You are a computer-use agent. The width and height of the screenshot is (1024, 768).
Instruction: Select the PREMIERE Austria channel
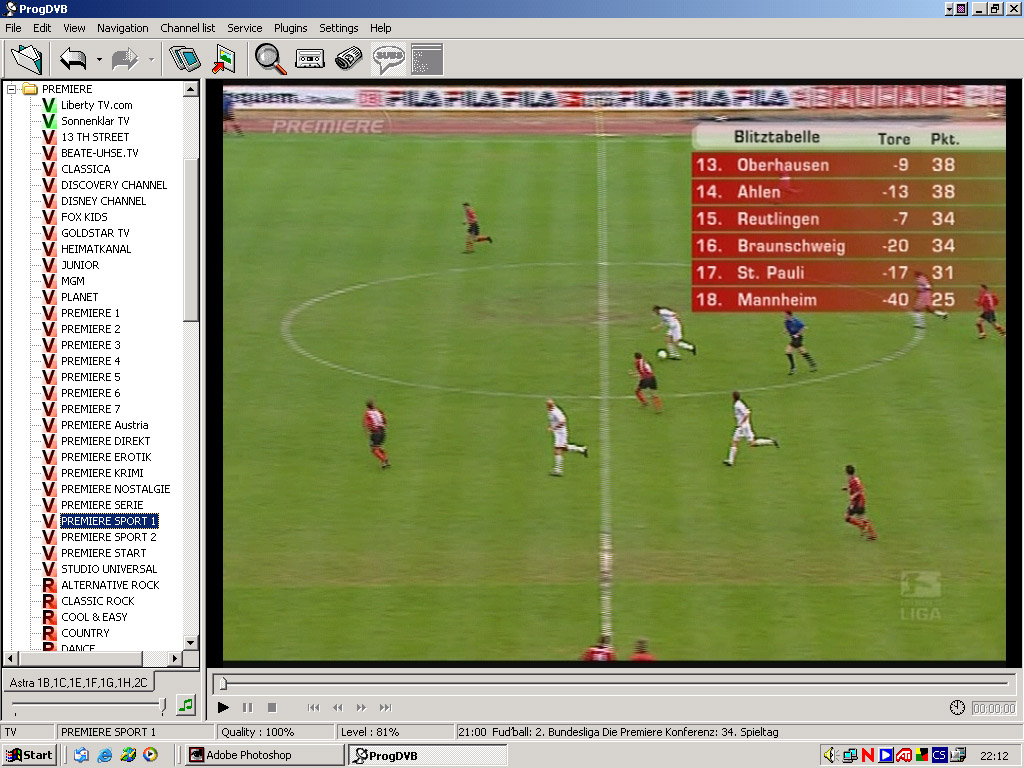click(104, 425)
